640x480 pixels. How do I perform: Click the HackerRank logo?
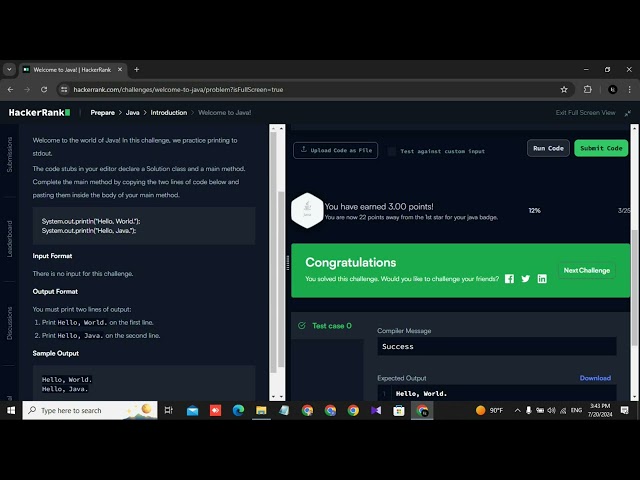(x=39, y=113)
